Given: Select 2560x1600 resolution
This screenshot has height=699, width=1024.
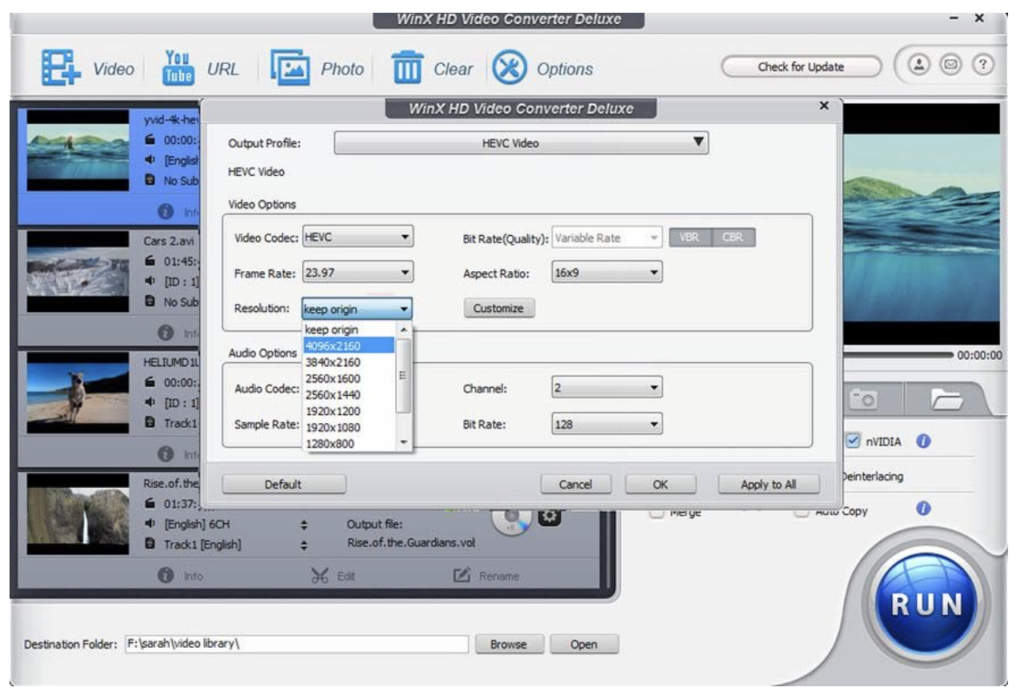Looking at the screenshot, I should tap(349, 378).
